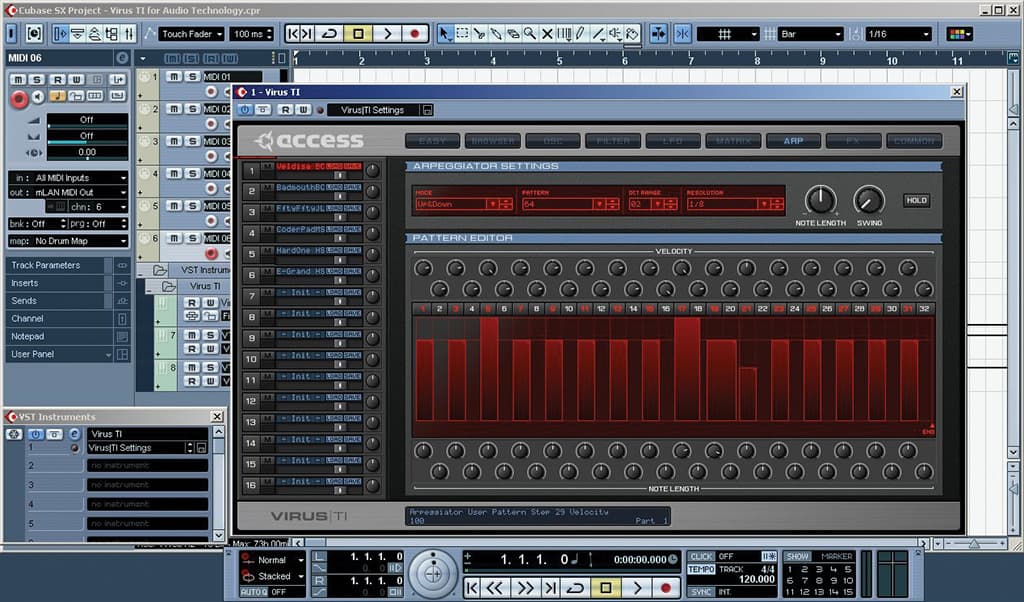Select the Zoom magnifier tool
The width and height of the screenshot is (1024, 602).
[530, 34]
